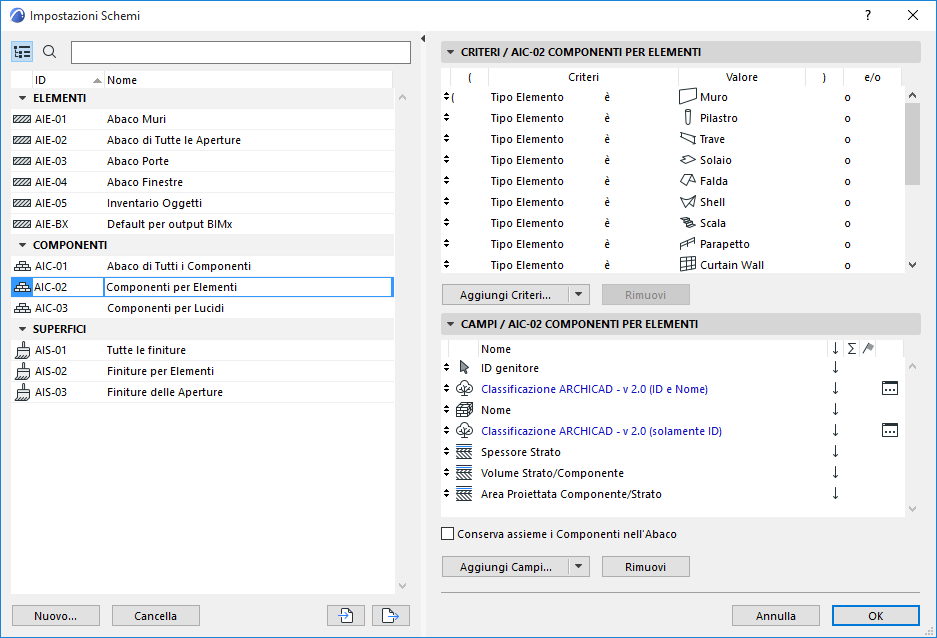Click the Nuovo button
The image size is (937, 638).
(x=56, y=615)
